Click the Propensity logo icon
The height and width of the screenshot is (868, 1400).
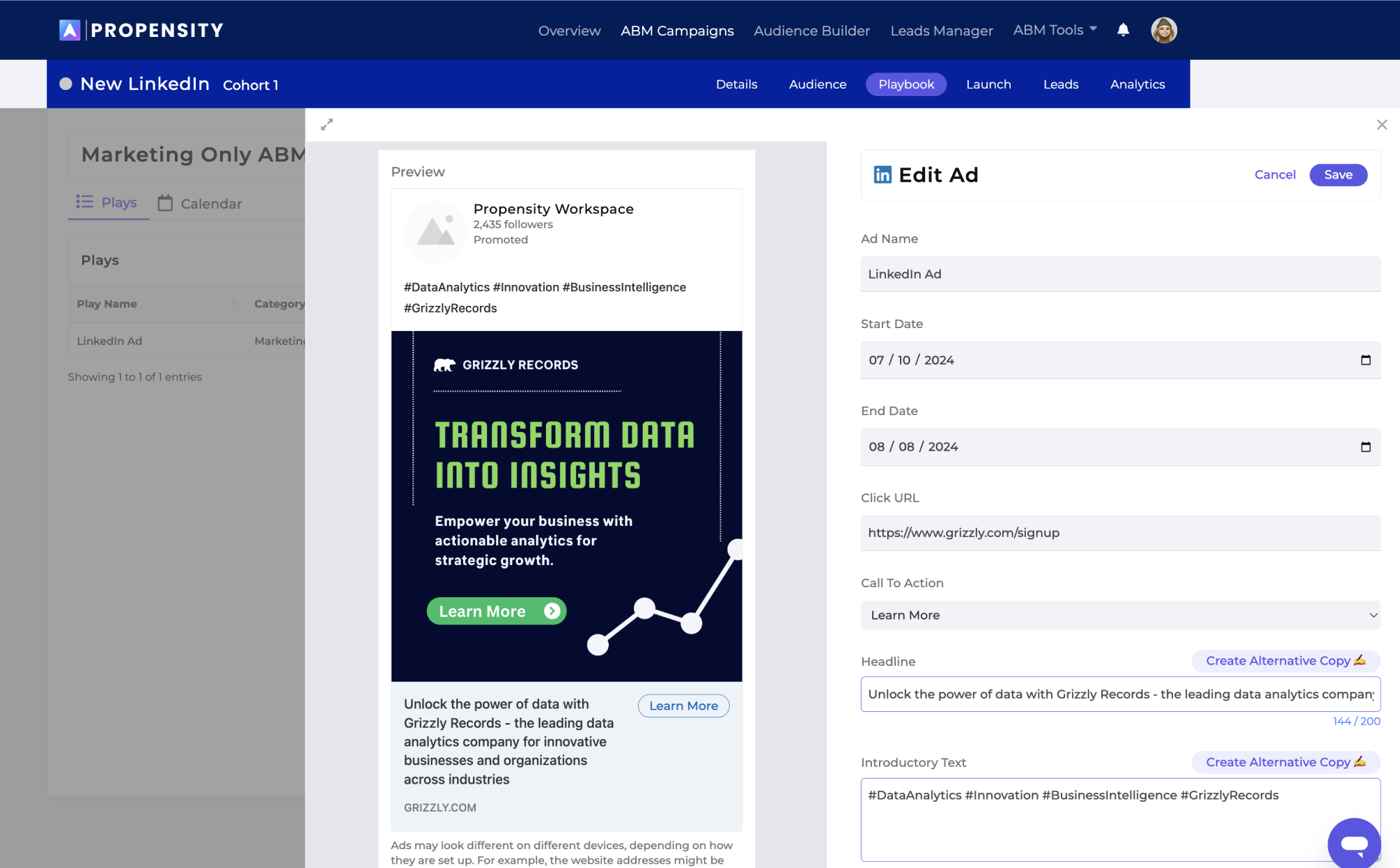70,30
